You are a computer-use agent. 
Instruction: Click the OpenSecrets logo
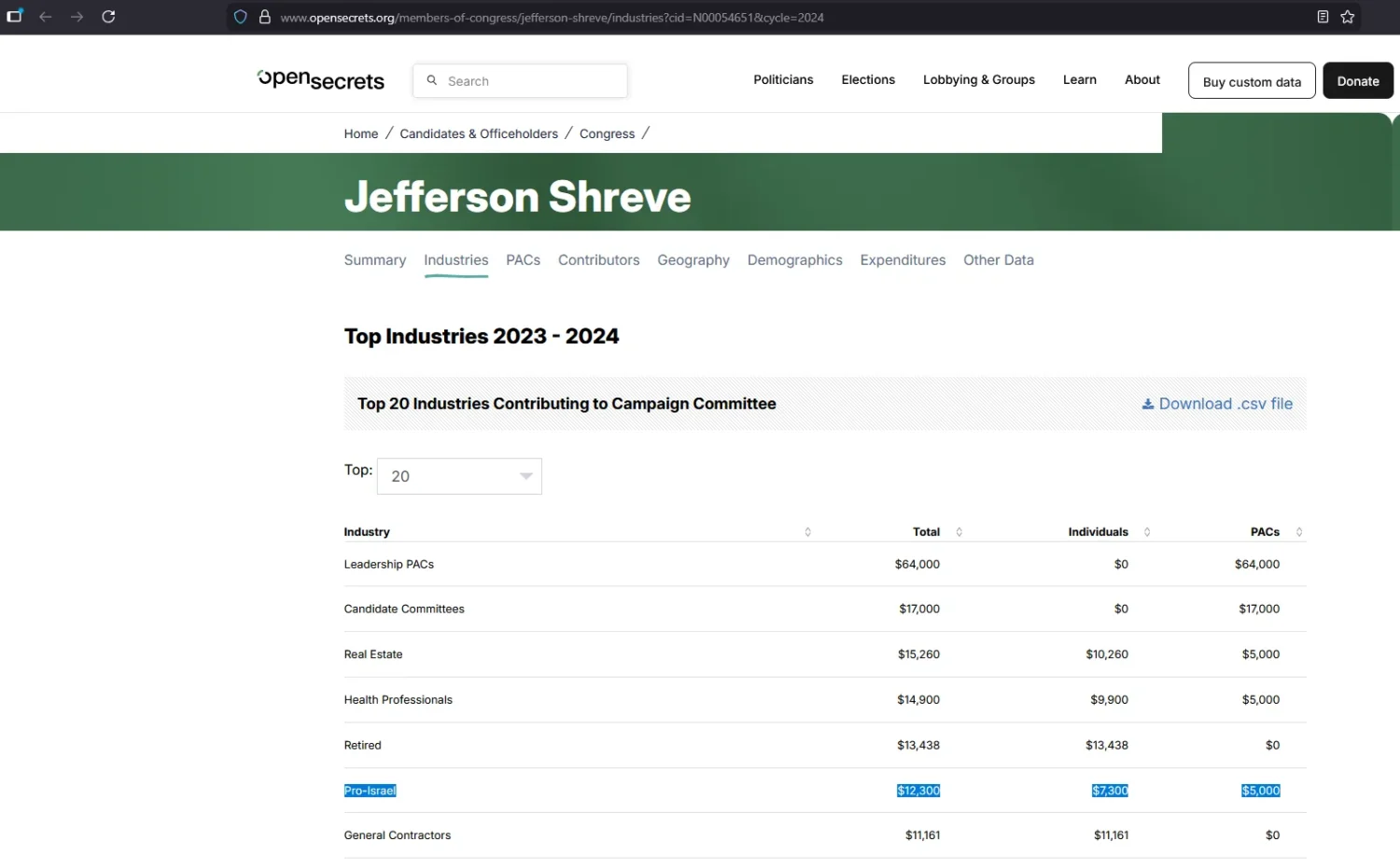click(x=321, y=80)
